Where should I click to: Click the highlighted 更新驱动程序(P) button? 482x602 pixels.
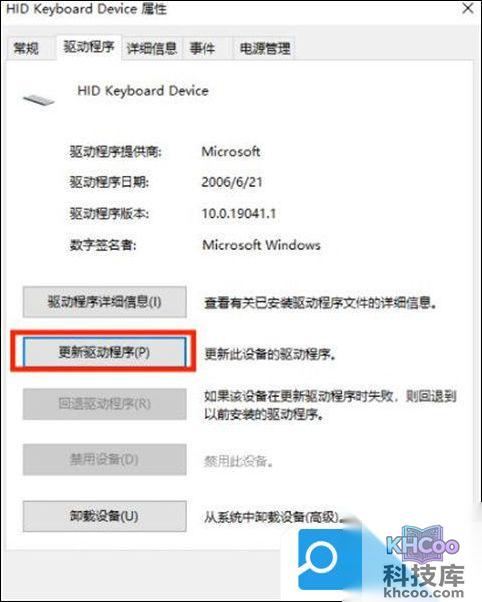104,352
